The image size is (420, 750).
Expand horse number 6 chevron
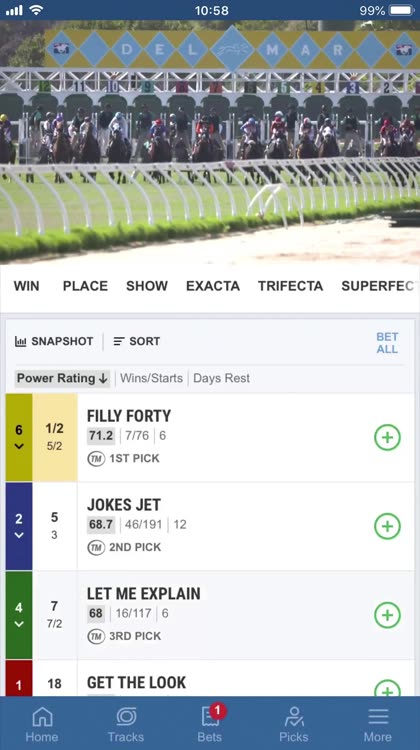[x=19, y=446]
